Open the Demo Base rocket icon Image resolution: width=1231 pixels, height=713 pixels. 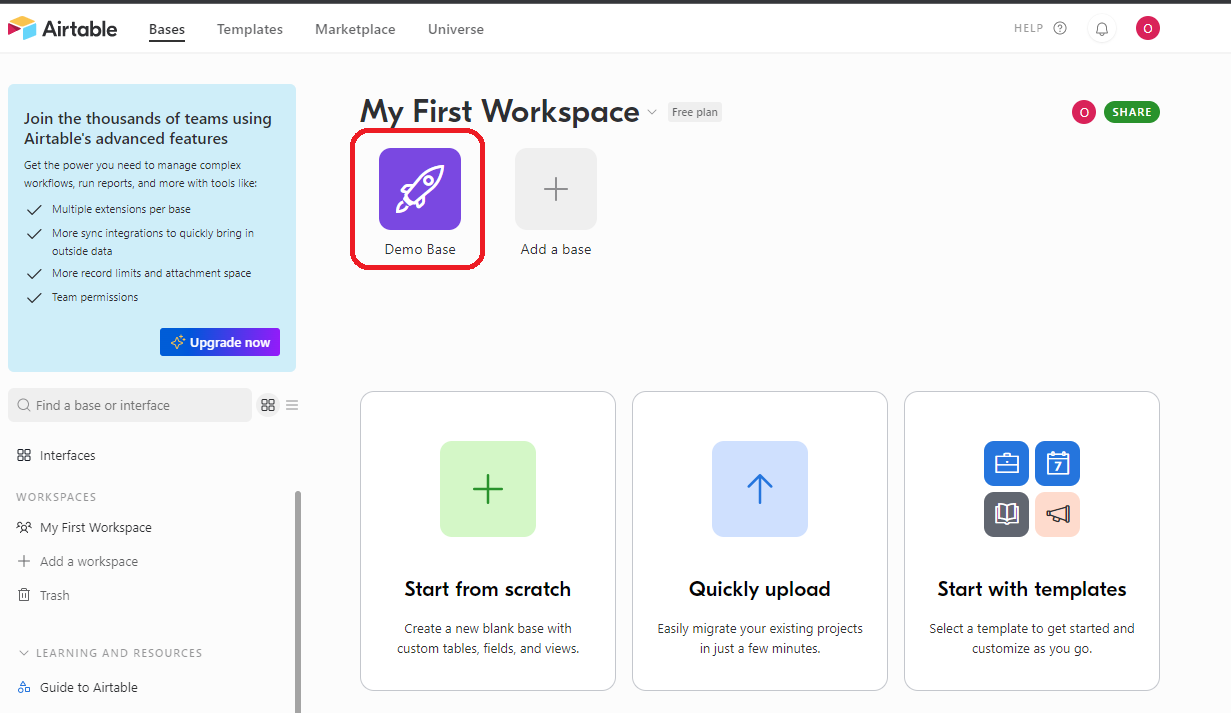tap(420, 189)
